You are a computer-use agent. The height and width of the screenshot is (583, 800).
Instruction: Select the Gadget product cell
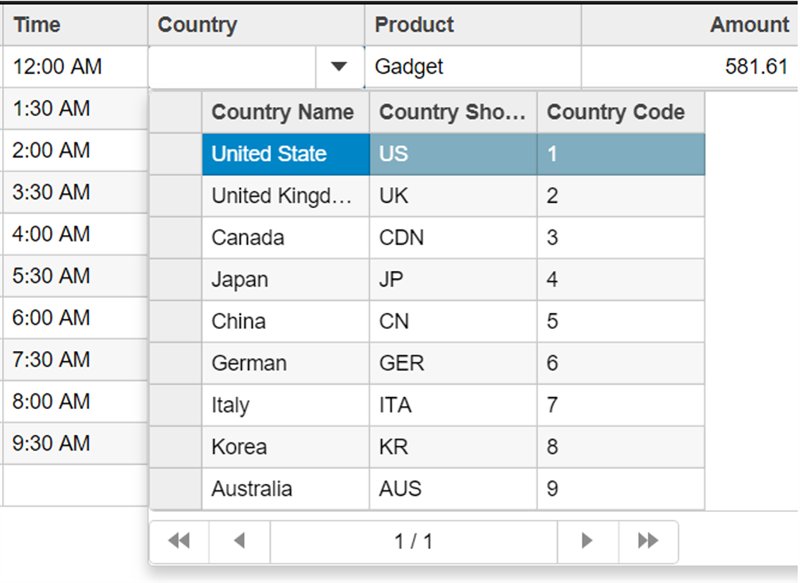coord(472,67)
